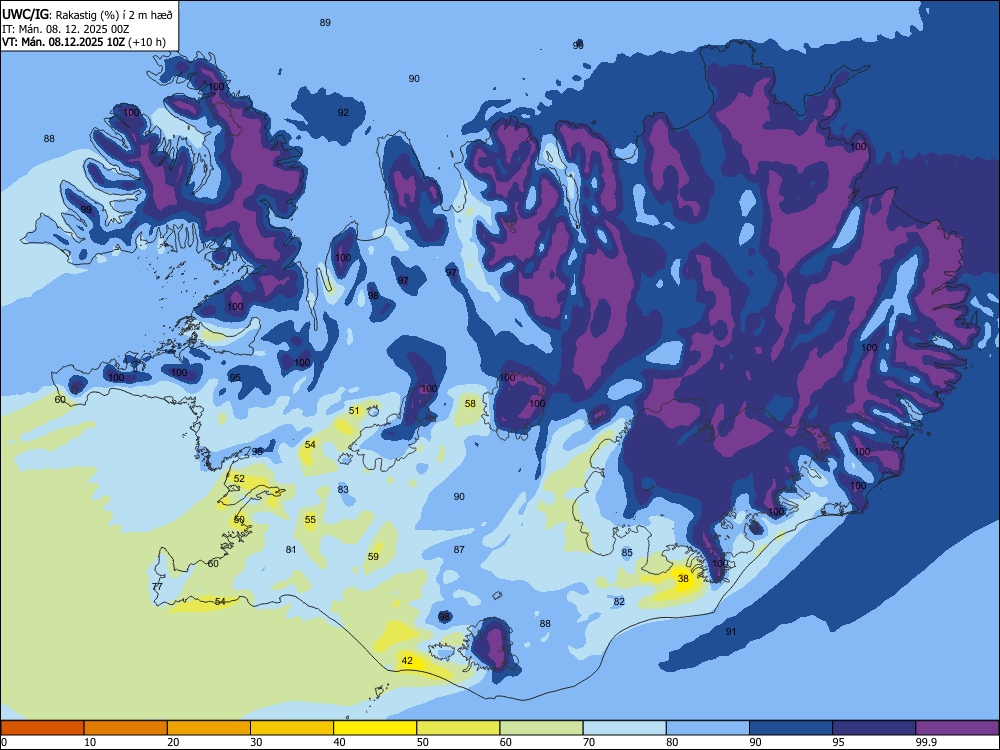Click the '42' humidity value on the map
The width and height of the screenshot is (1000, 750).
coord(407,661)
